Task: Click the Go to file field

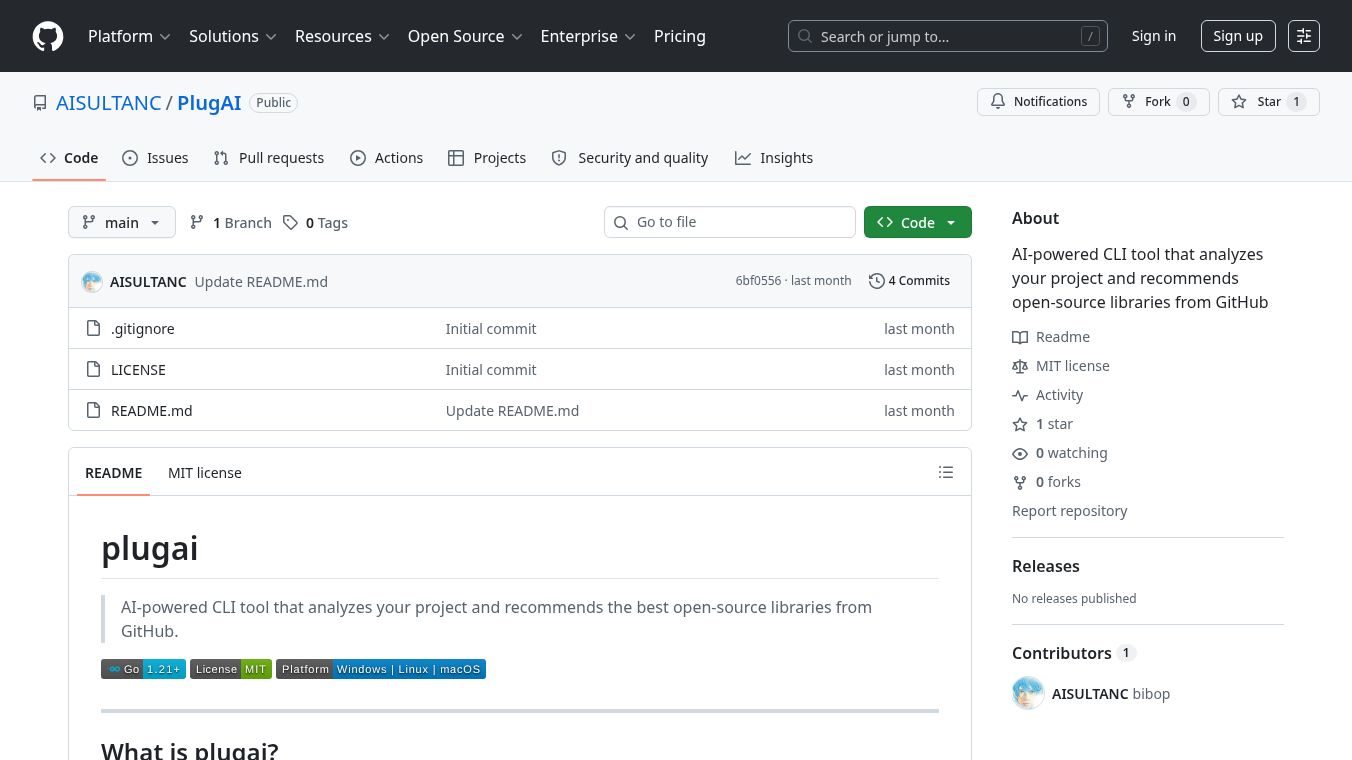Action: point(730,222)
